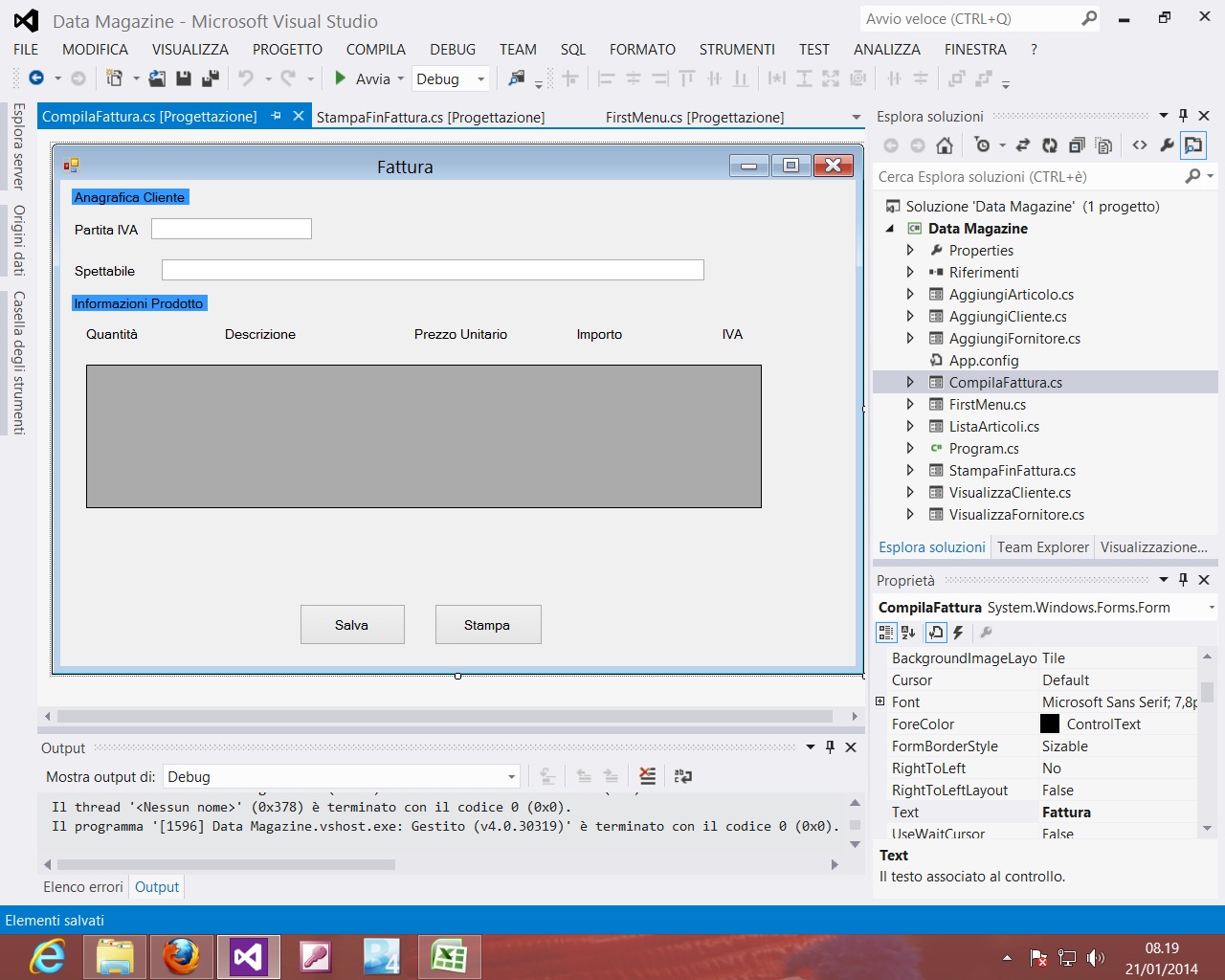
Task: Toggle Show All Files icon
Action: pyautogui.click(x=1103, y=145)
